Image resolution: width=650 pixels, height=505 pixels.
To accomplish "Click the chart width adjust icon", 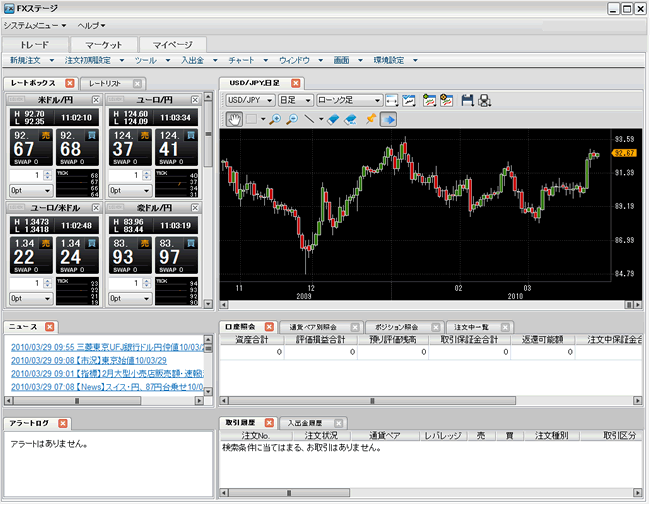I will coord(391,100).
